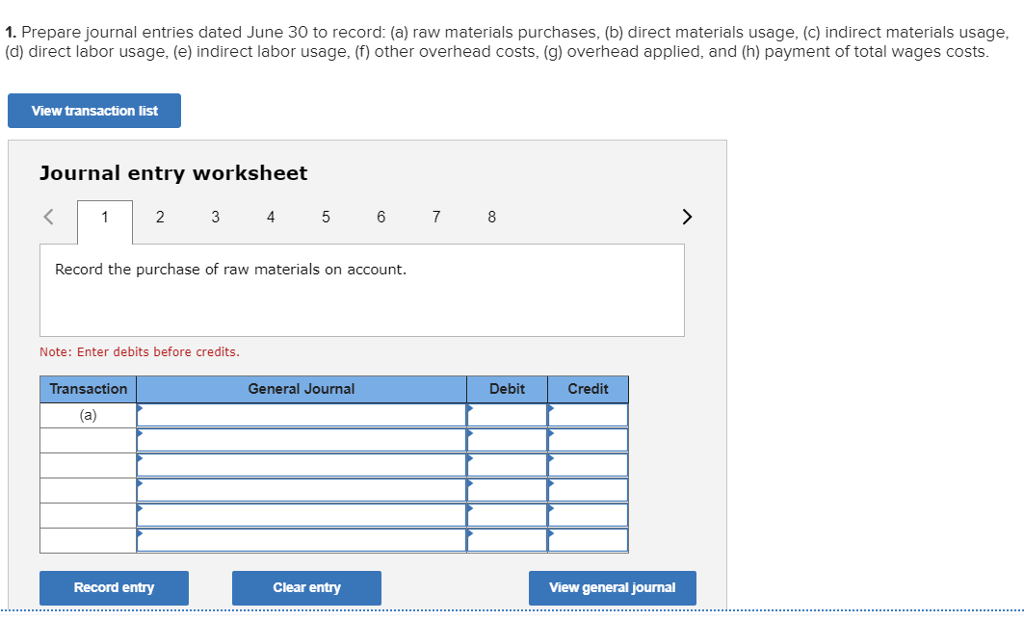Open General Journal account dropdown in fifth row
Screen dimensions: 1024x620
point(301,515)
